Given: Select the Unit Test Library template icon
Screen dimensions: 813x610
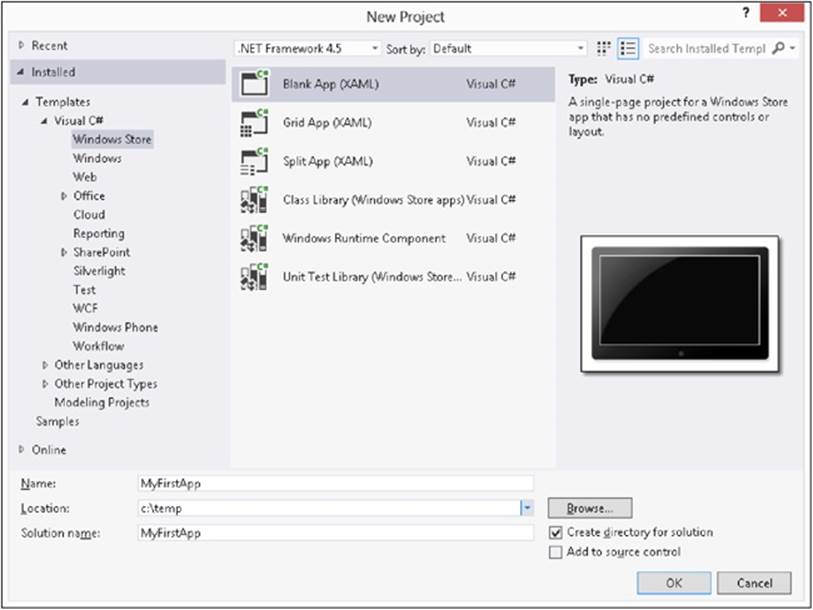Looking at the screenshot, I should pyautogui.click(x=255, y=277).
